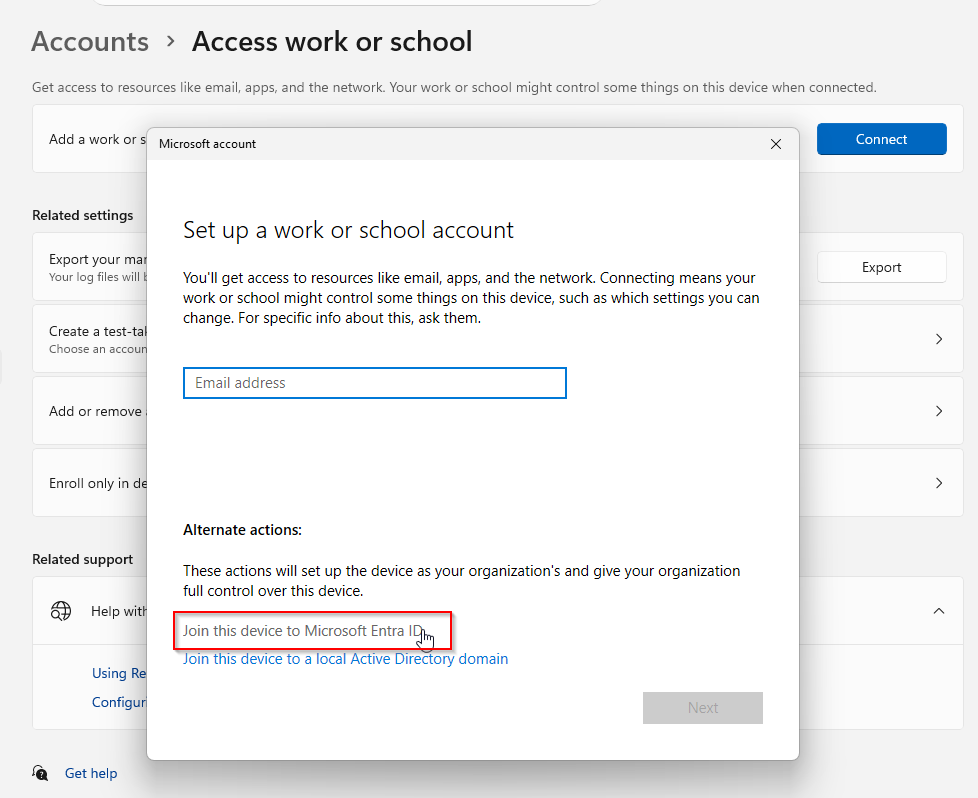Click the Related support heading
978x798 pixels.
click(83, 559)
